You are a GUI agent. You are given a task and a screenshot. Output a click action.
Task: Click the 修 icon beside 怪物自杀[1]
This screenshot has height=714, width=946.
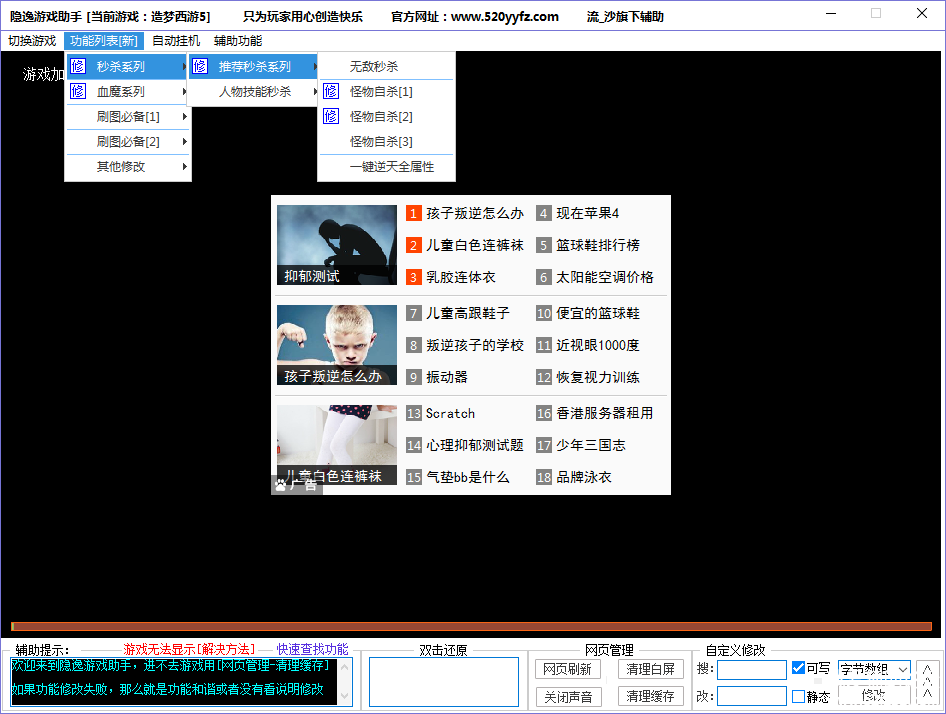(331, 92)
